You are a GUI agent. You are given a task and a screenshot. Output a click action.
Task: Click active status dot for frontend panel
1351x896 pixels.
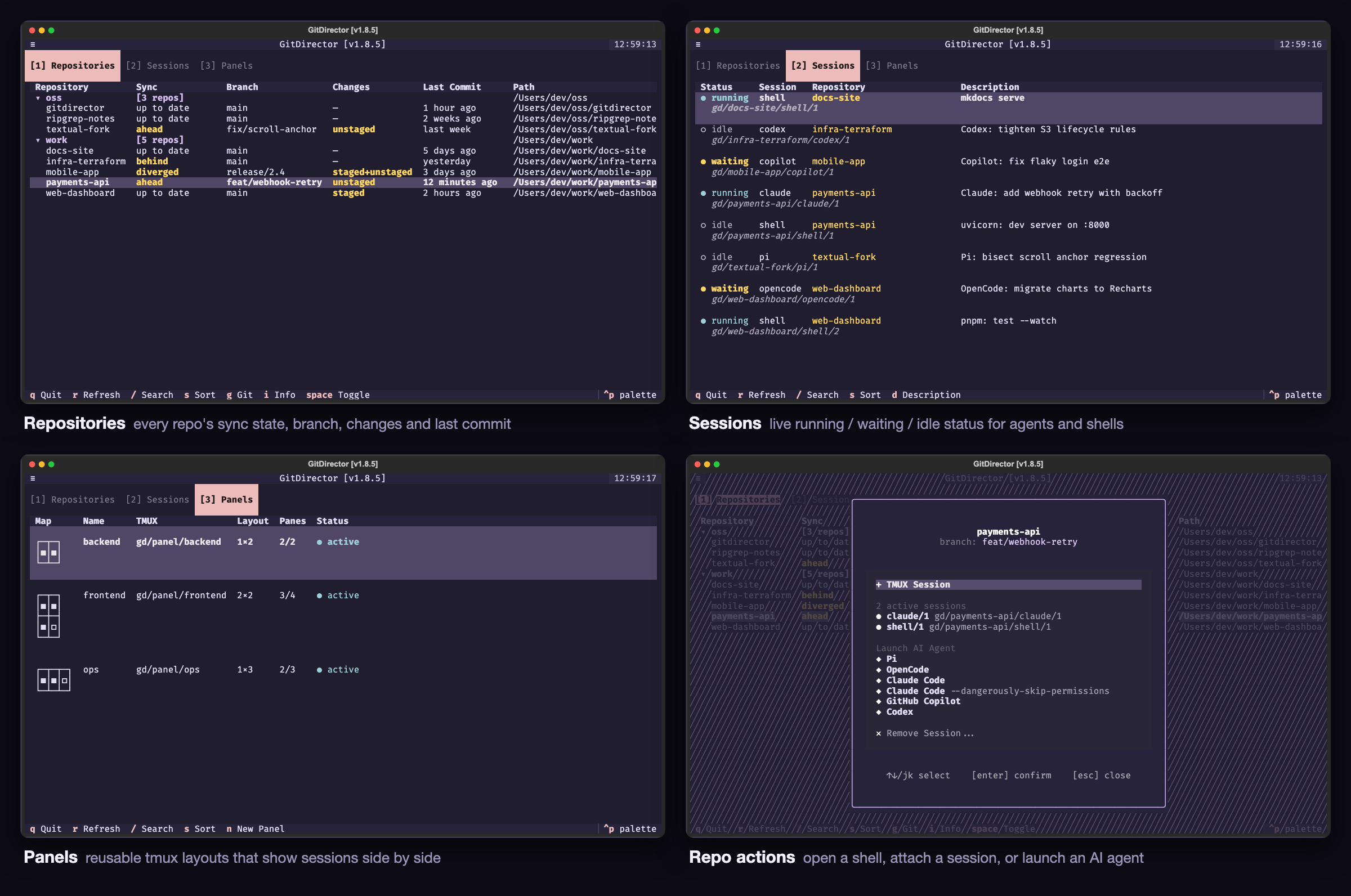(320, 595)
